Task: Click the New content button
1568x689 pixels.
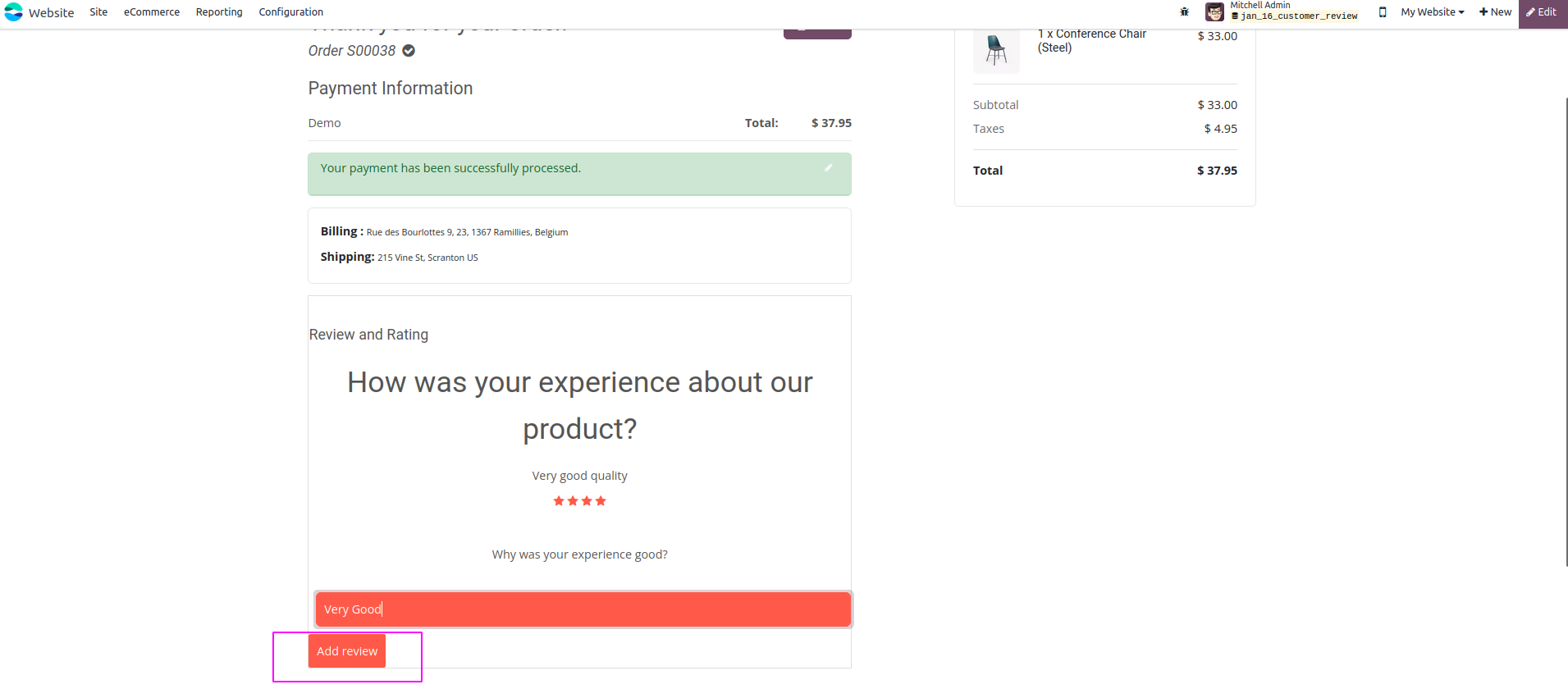Action: (1495, 12)
